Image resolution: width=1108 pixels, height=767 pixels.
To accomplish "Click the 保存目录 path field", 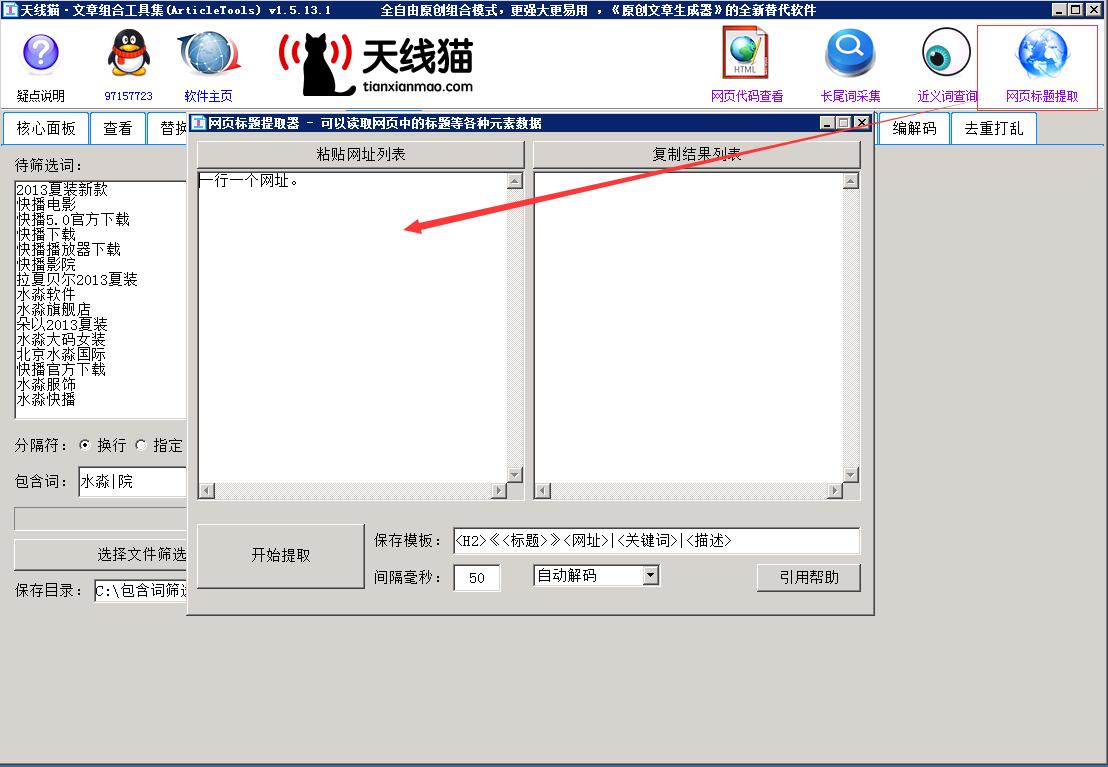I will coord(141,590).
